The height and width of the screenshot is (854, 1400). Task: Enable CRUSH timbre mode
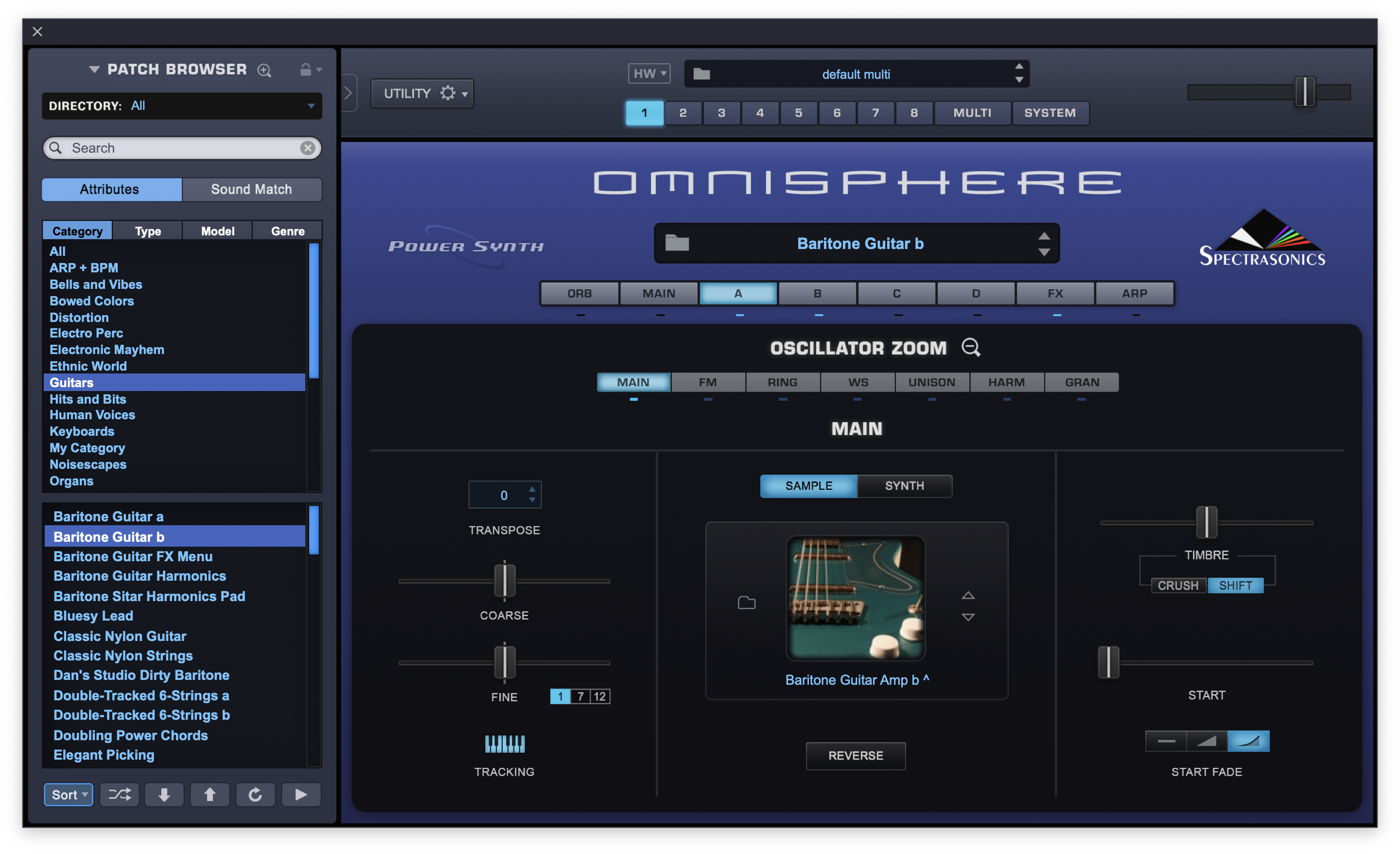[1178, 585]
